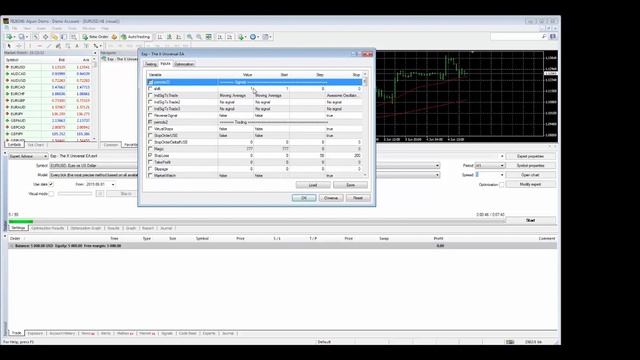Open the Expert Advisor type dropdown
Screen dimensions: 640x360
(x=28, y=156)
